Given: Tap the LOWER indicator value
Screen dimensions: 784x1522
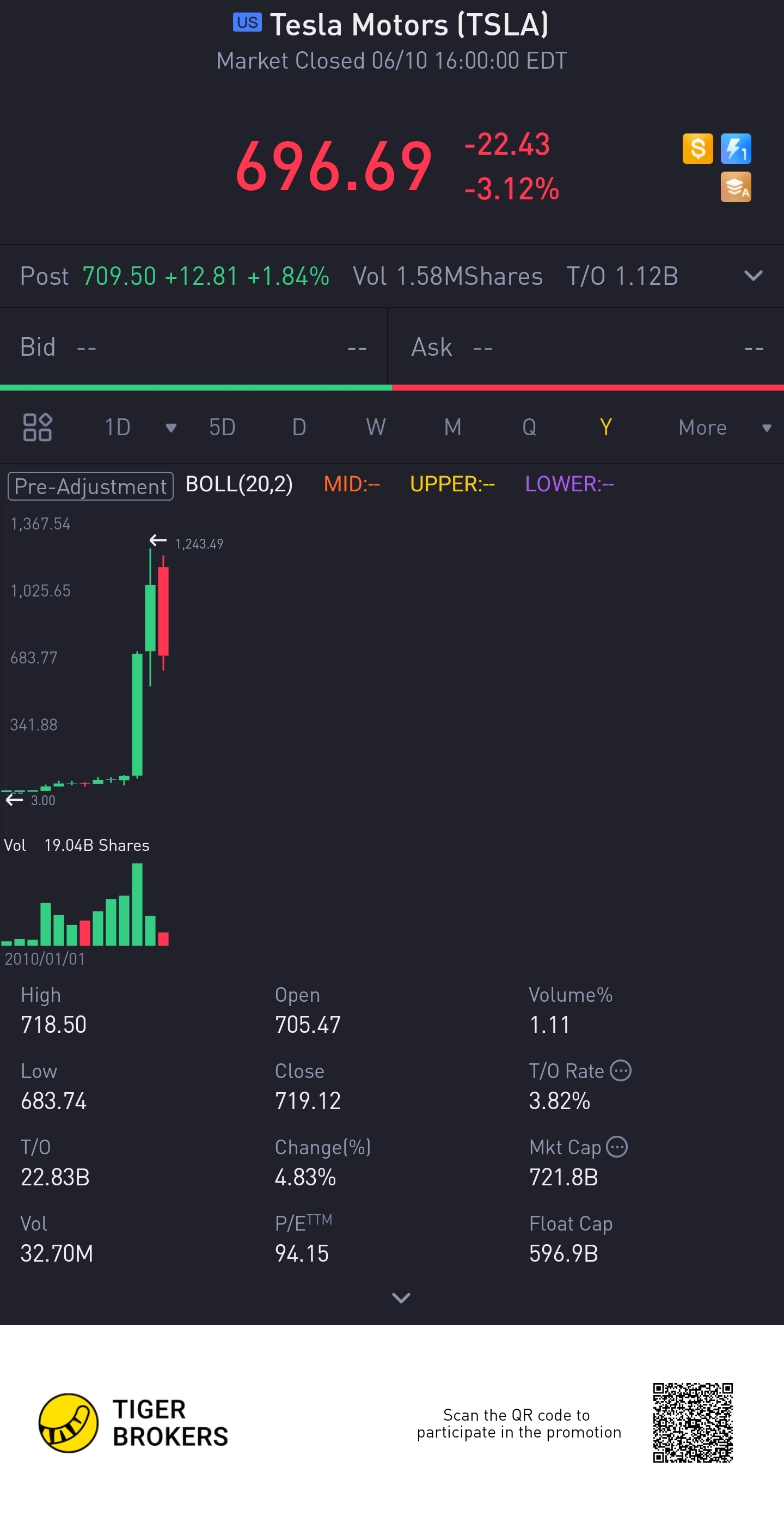Looking at the screenshot, I should (569, 484).
